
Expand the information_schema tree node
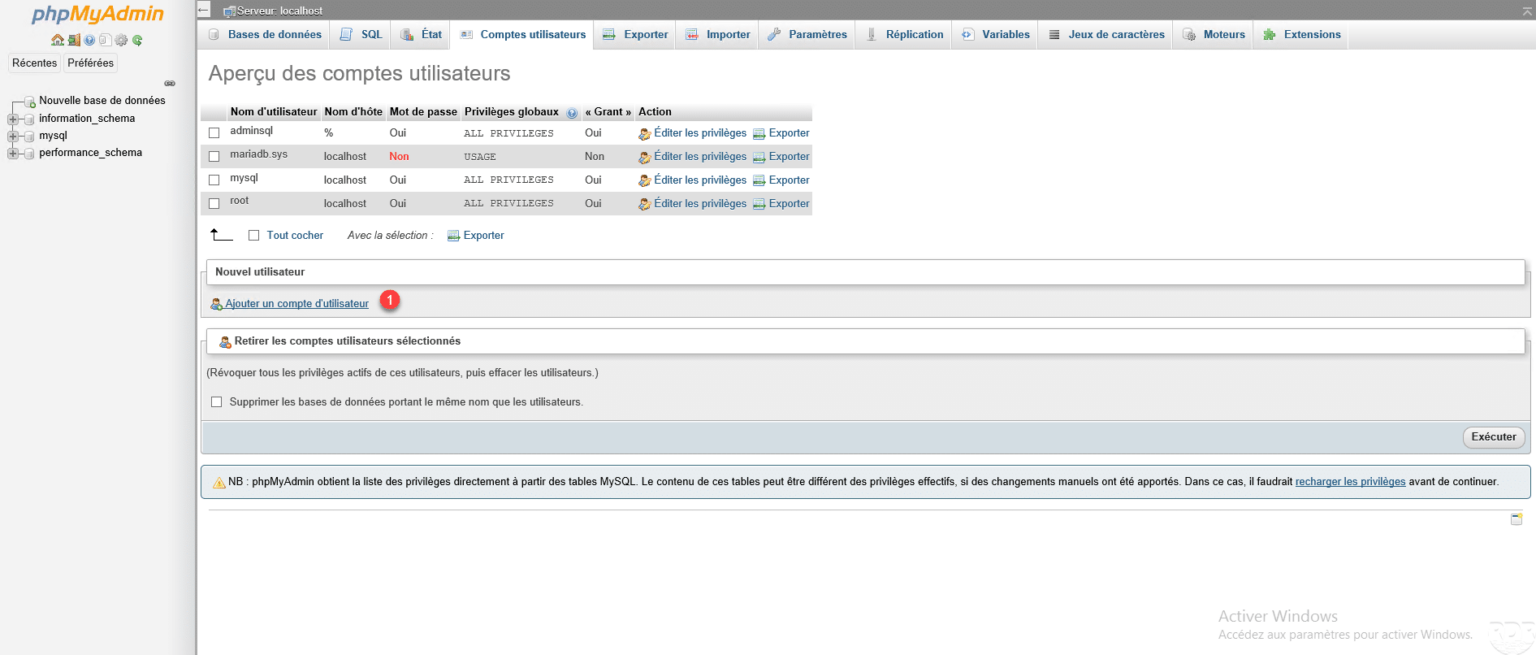tap(13, 119)
